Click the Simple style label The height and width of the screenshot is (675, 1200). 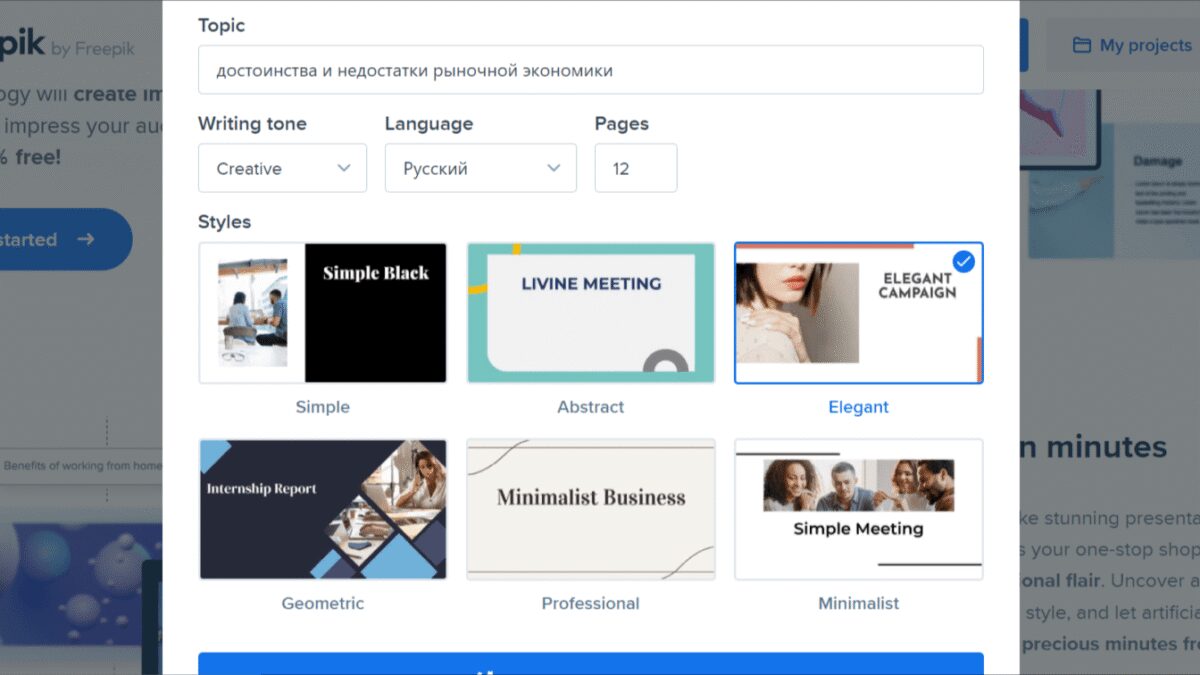(323, 407)
